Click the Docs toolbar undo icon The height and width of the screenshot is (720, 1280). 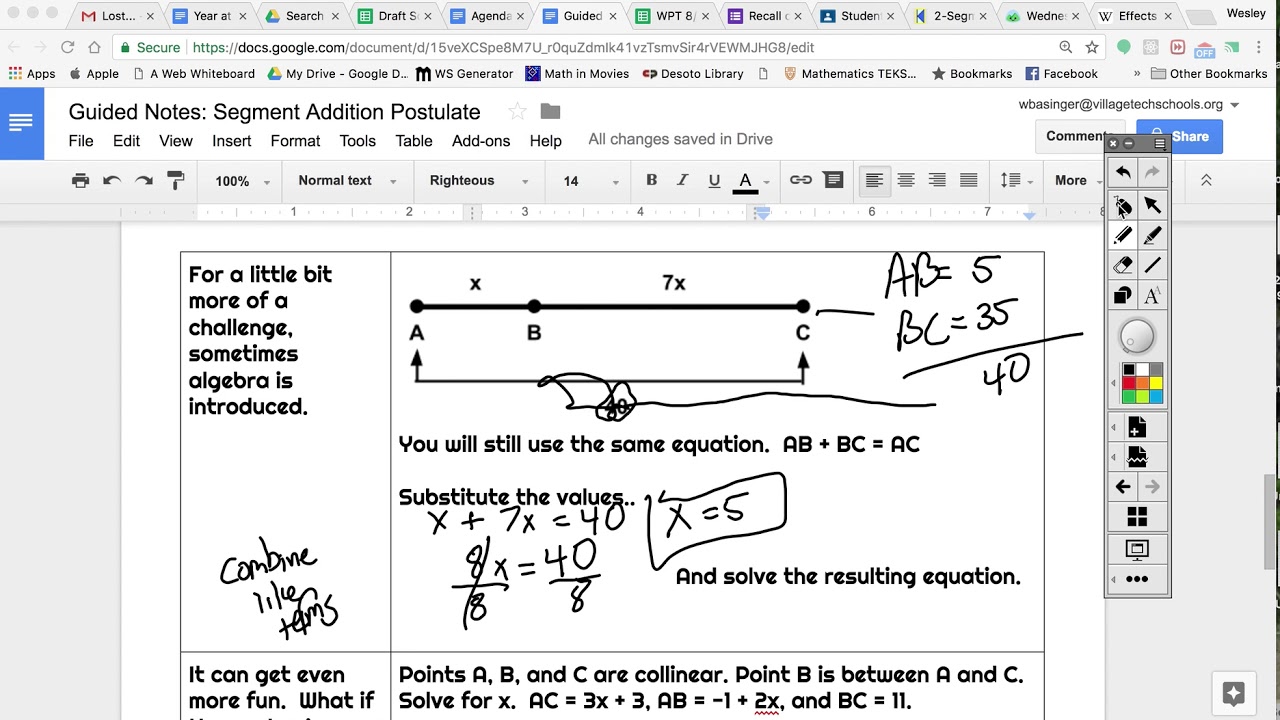[112, 181]
